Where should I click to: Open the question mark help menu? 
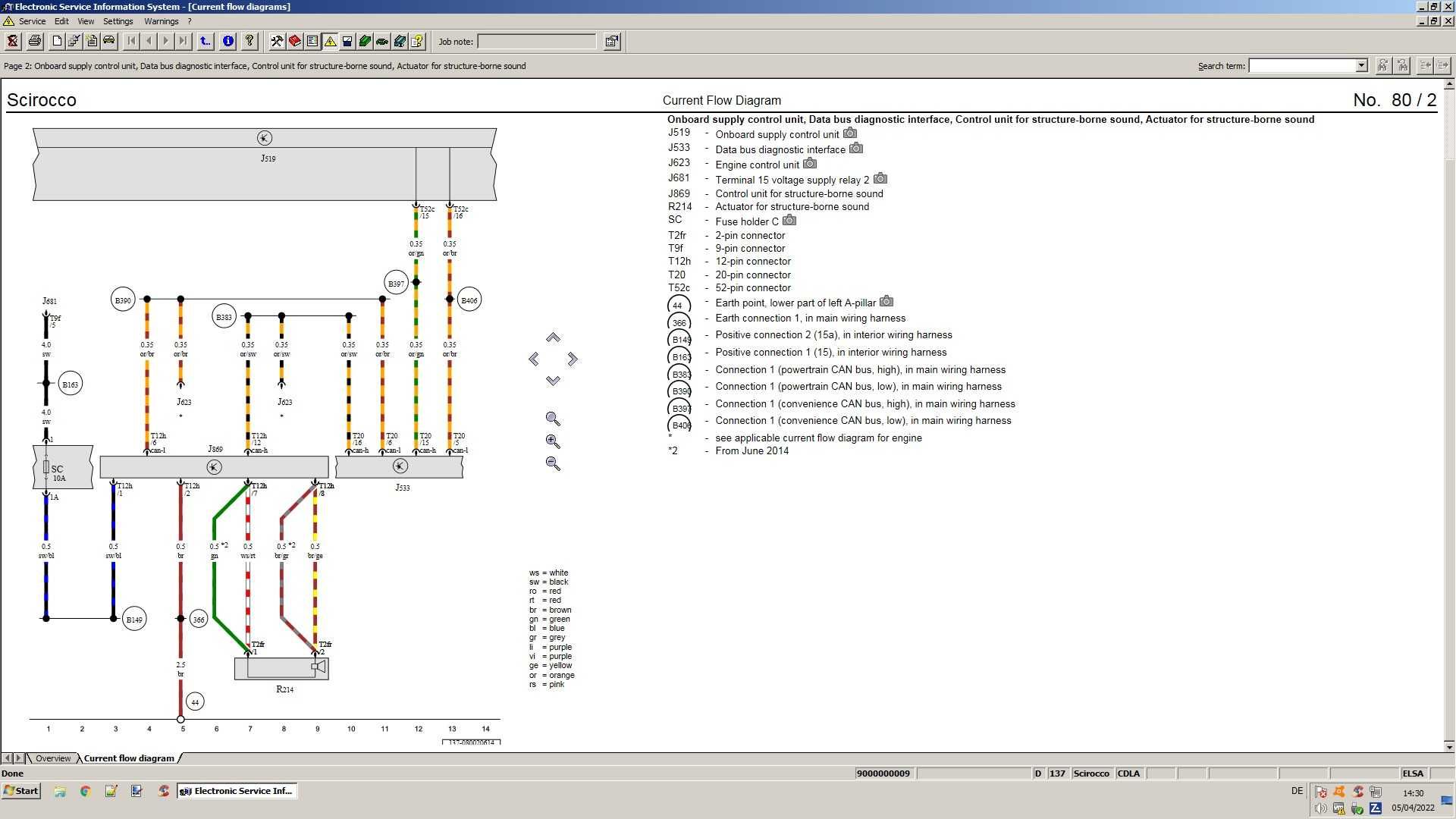click(x=190, y=21)
